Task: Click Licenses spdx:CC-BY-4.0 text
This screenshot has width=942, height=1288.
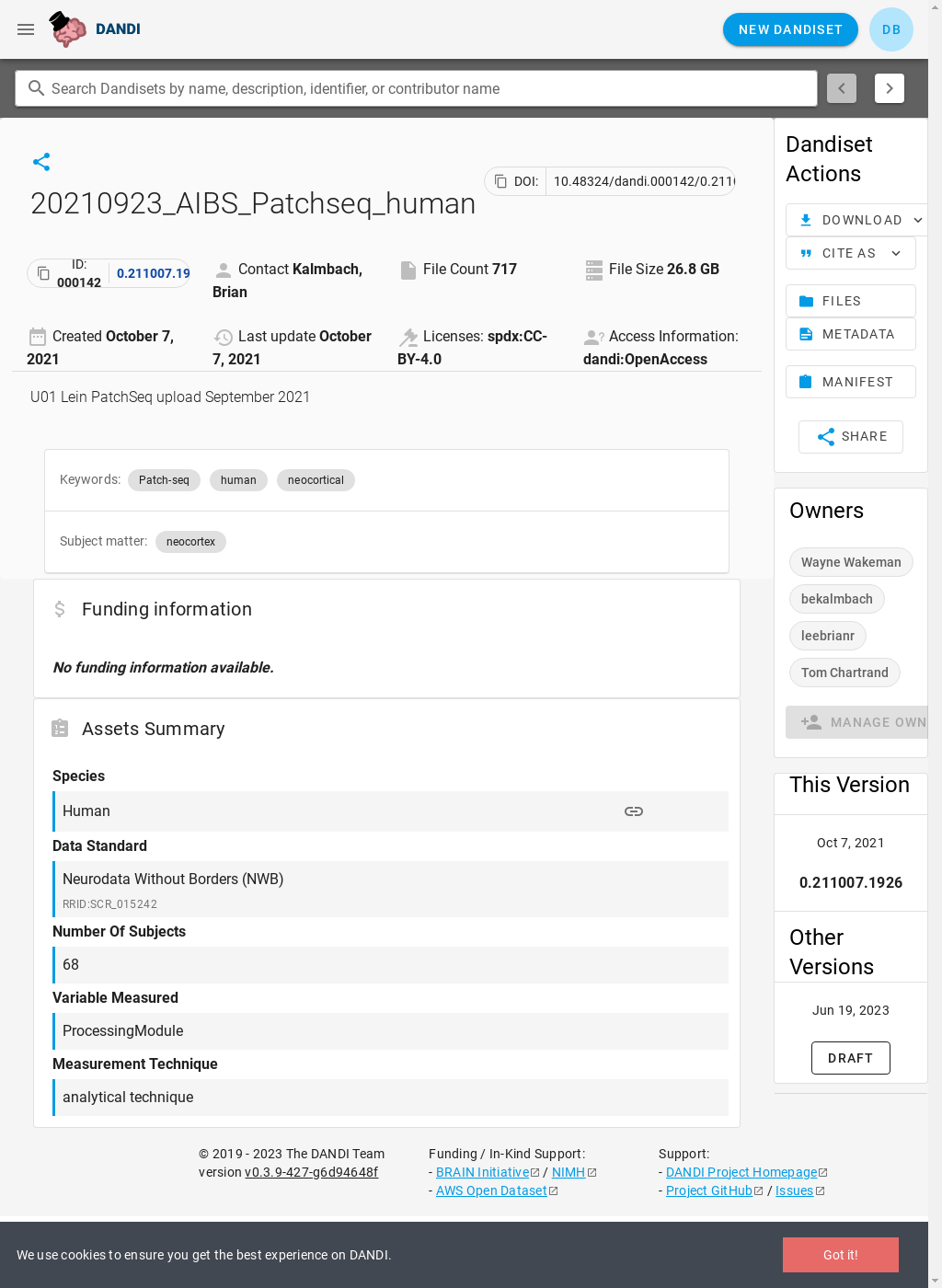Action: tap(473, 348)
